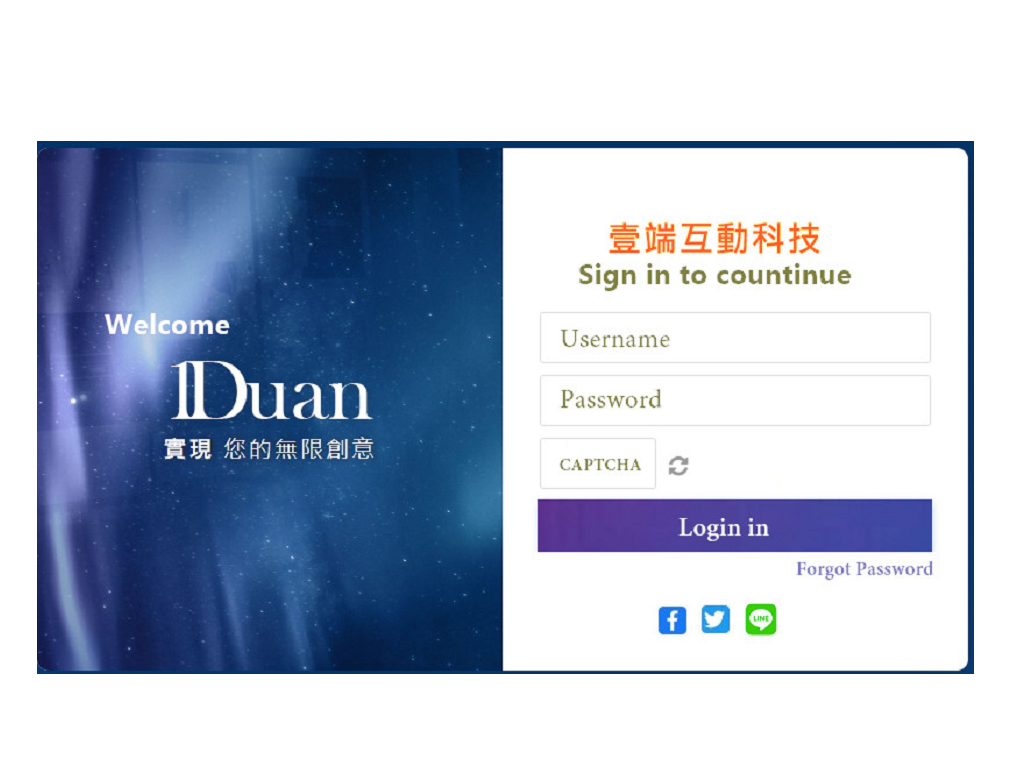Image resolution: width=1024 pixels, height=768 pixels.
Task: Click the bold 實現 word under the logo
Action: tap(188, 449)
